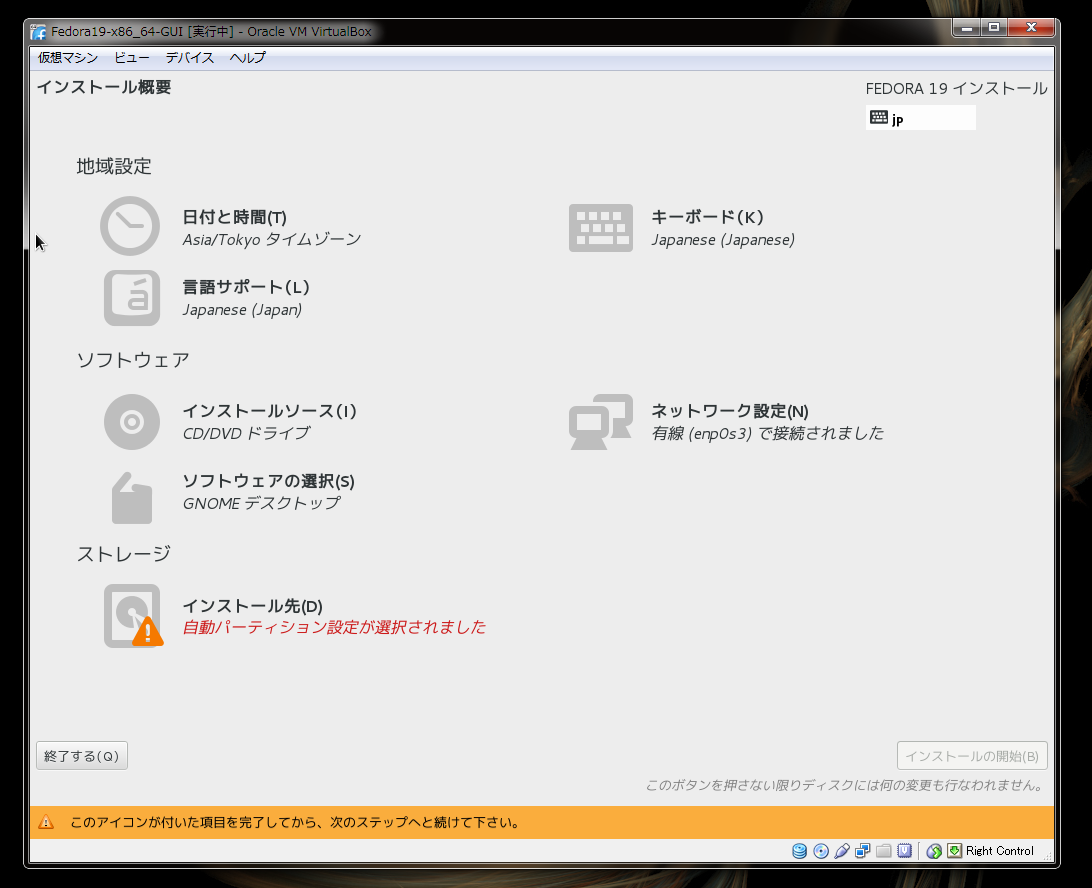Screen dimensions: 1092x888
Task: Click the ストレージ section heading
Action: pyautogui.click(x=124, y=554)
